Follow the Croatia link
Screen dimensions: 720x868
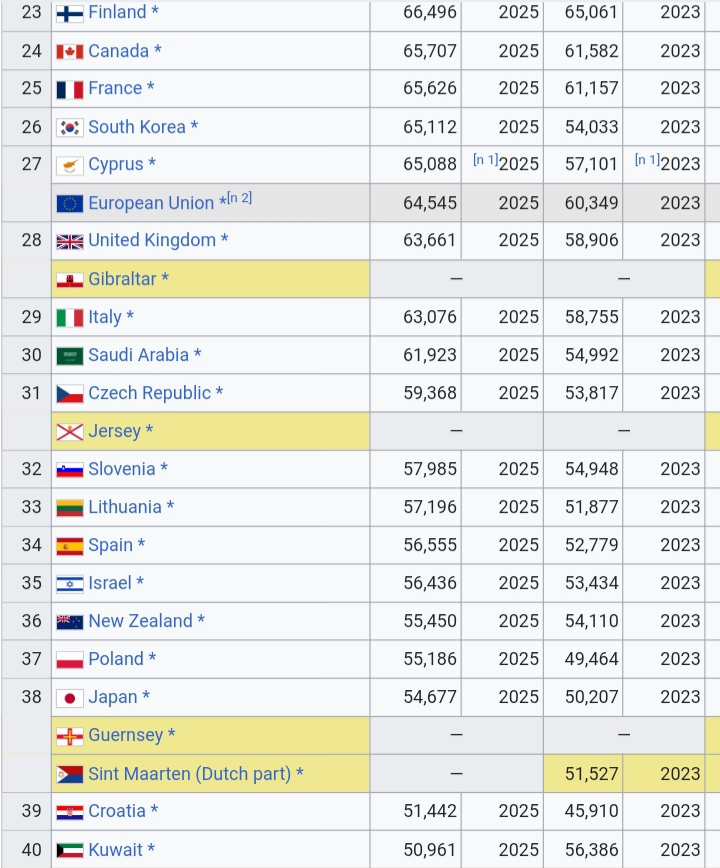tap(117, 811)
